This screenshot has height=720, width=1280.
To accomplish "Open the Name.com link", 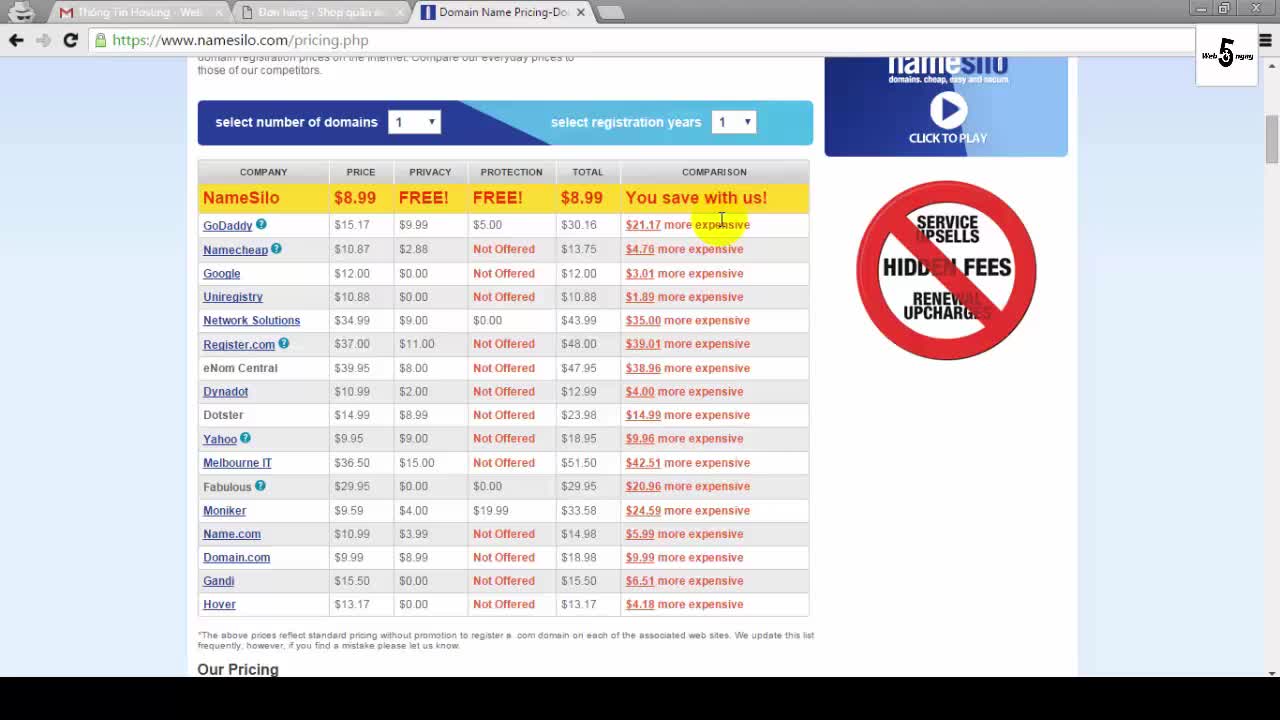I will [x=231, y=534].
